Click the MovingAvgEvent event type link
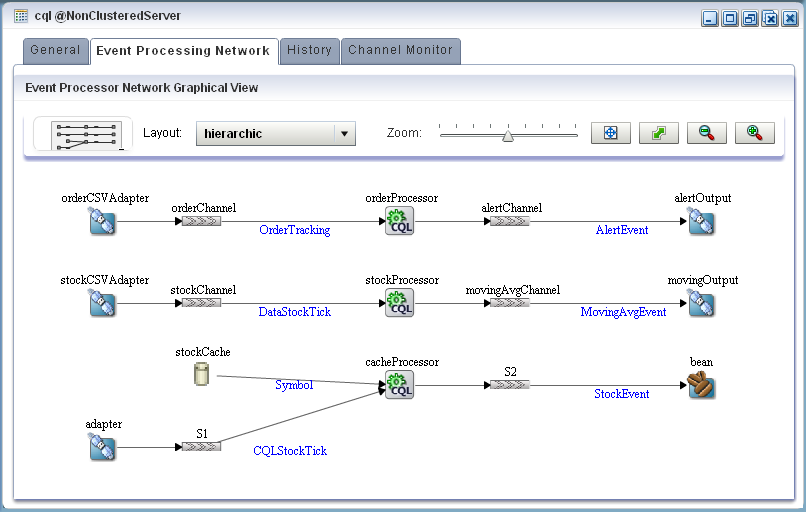The height and width of the screenshot is (512, 806). (x=623, y=312)
